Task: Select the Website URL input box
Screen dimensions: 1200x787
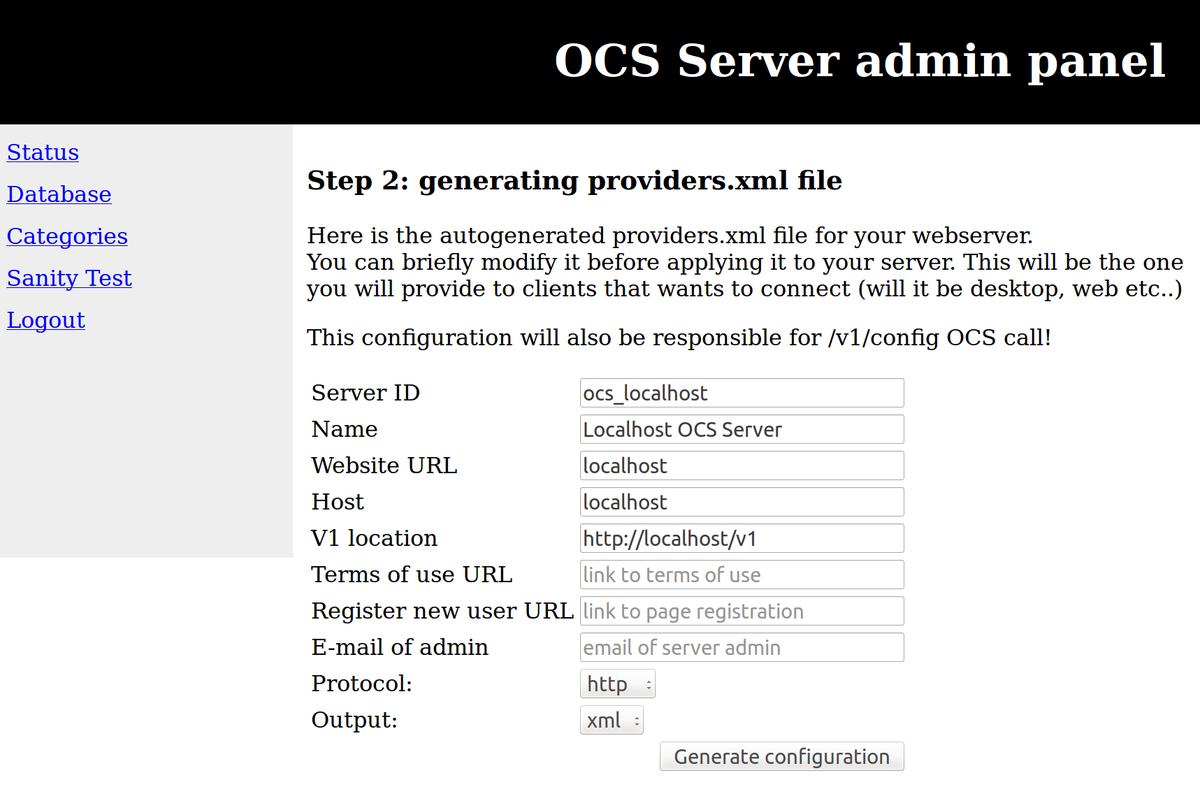Action: (741, 466)
